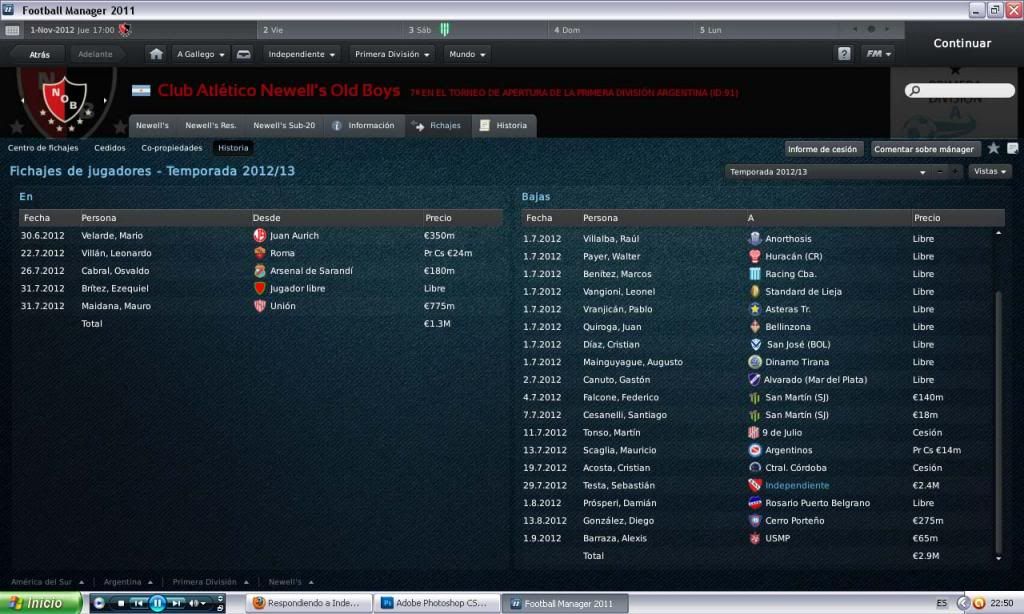Open the Co-propiedades subtab
The image size is (1024, 614).
tap(172, 148)
